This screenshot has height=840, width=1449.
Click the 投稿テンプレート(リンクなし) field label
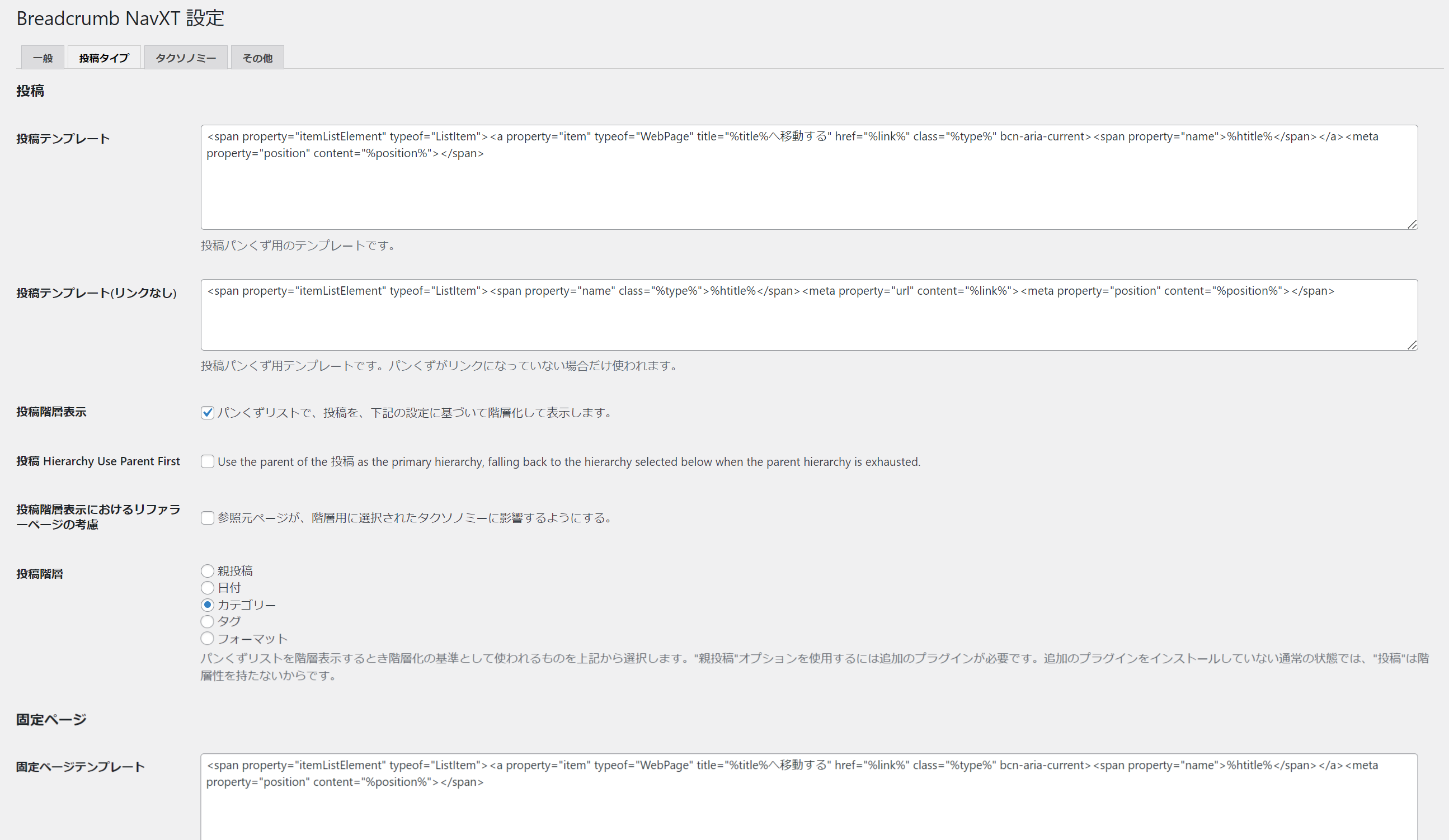click(97, 293)
